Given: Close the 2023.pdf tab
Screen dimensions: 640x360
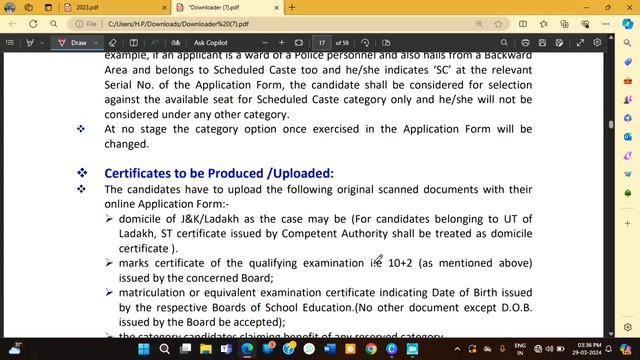Looking at the screenshot, I should 164,7.
